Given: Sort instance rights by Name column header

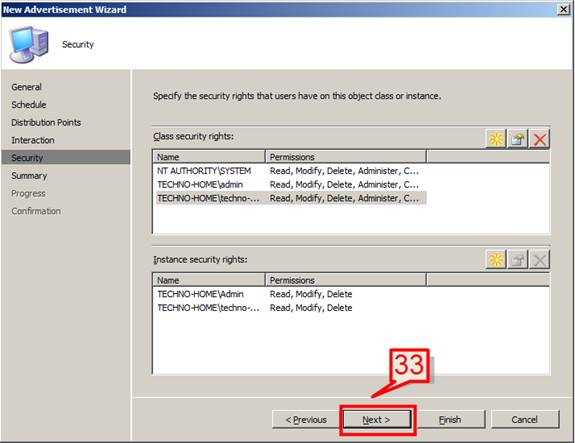Looking at the screenshot, I should (x=209, y=280).
